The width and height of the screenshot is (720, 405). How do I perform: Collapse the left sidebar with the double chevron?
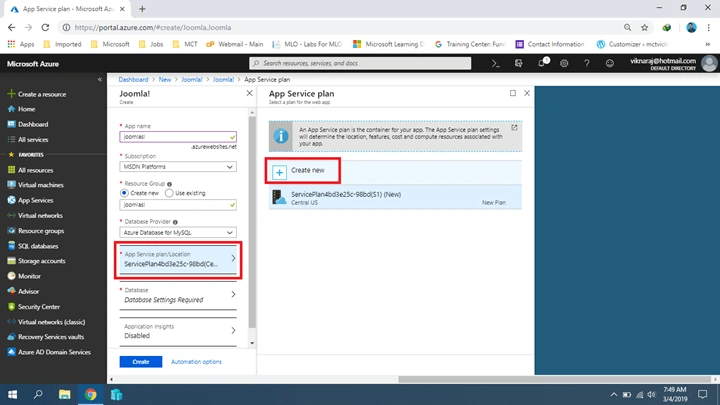click(100, 79)
